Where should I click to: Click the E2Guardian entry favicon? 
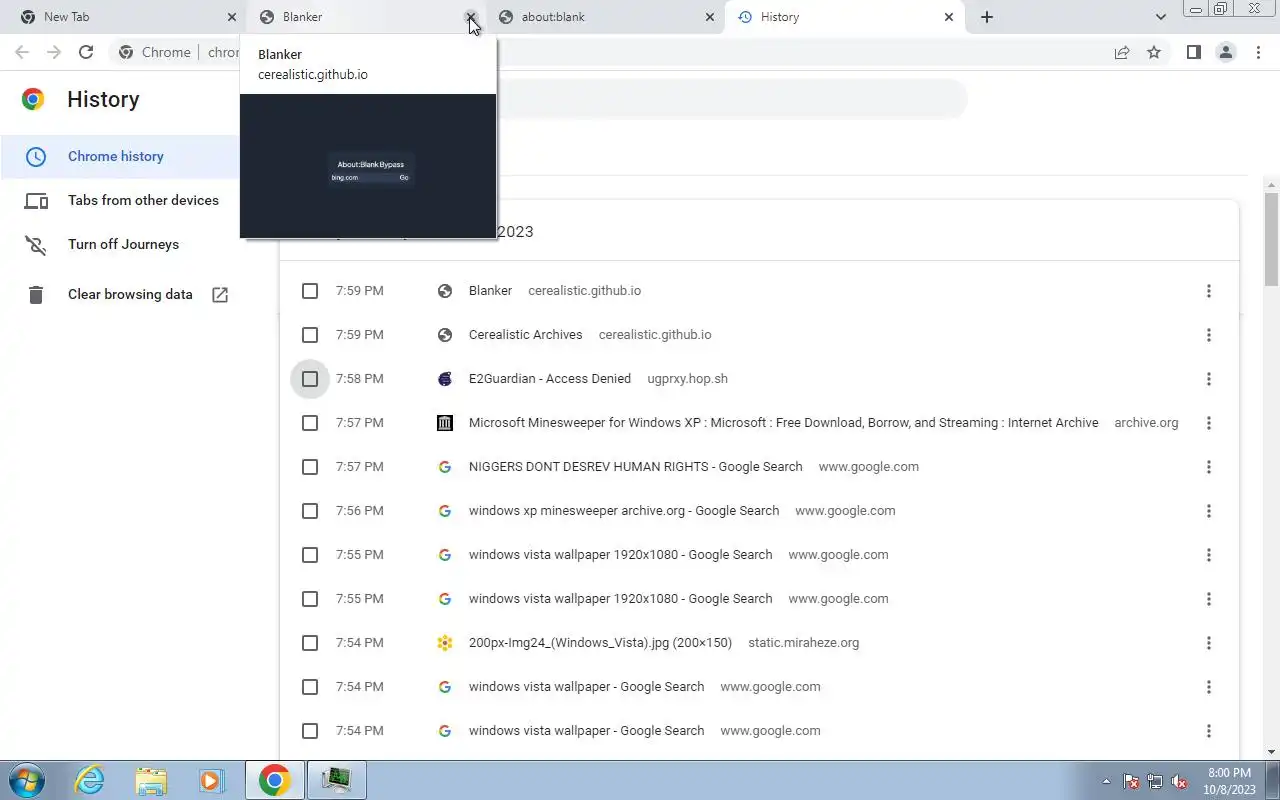tap(445, 379)
